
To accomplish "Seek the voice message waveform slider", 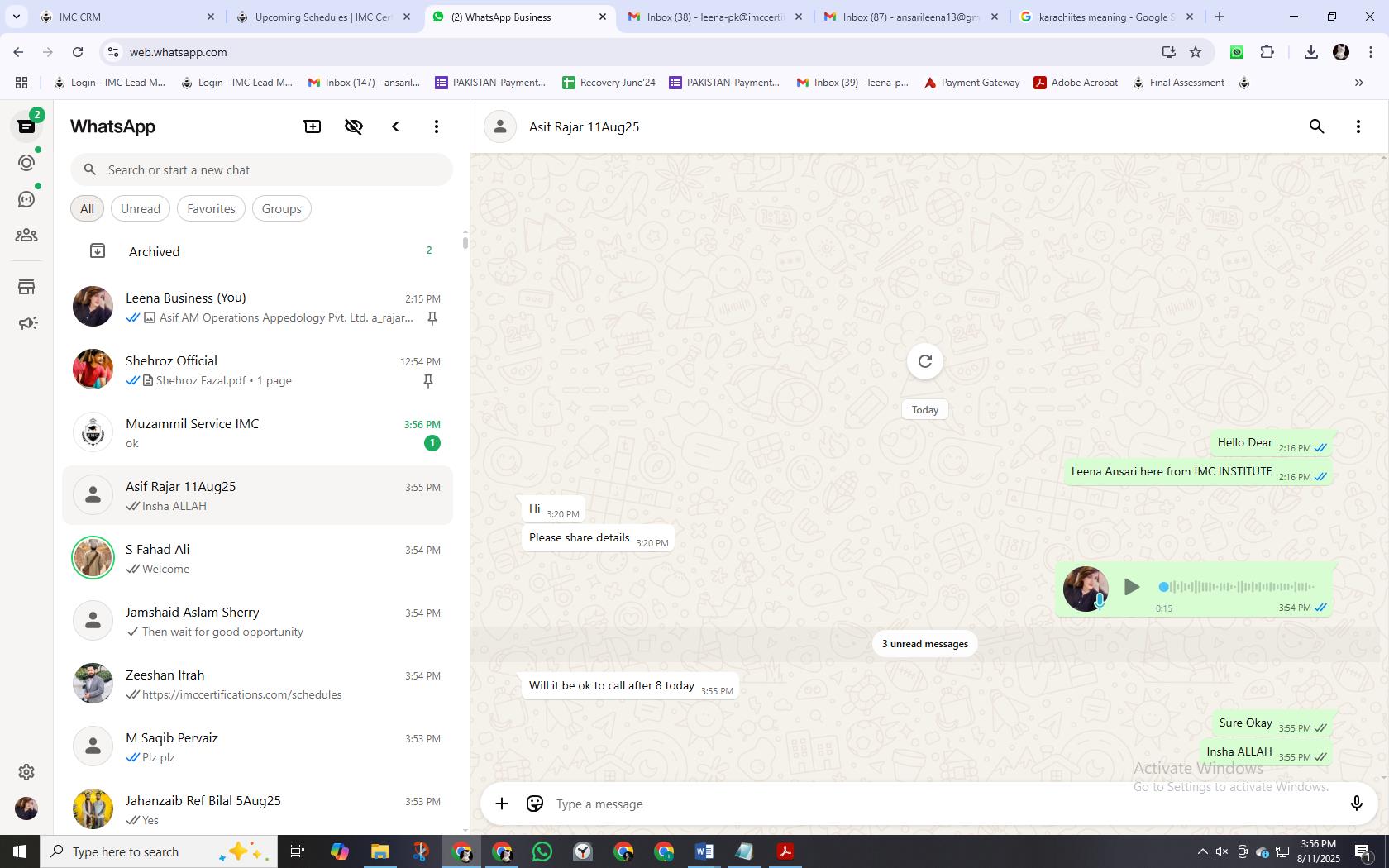I will [1238, 587].
